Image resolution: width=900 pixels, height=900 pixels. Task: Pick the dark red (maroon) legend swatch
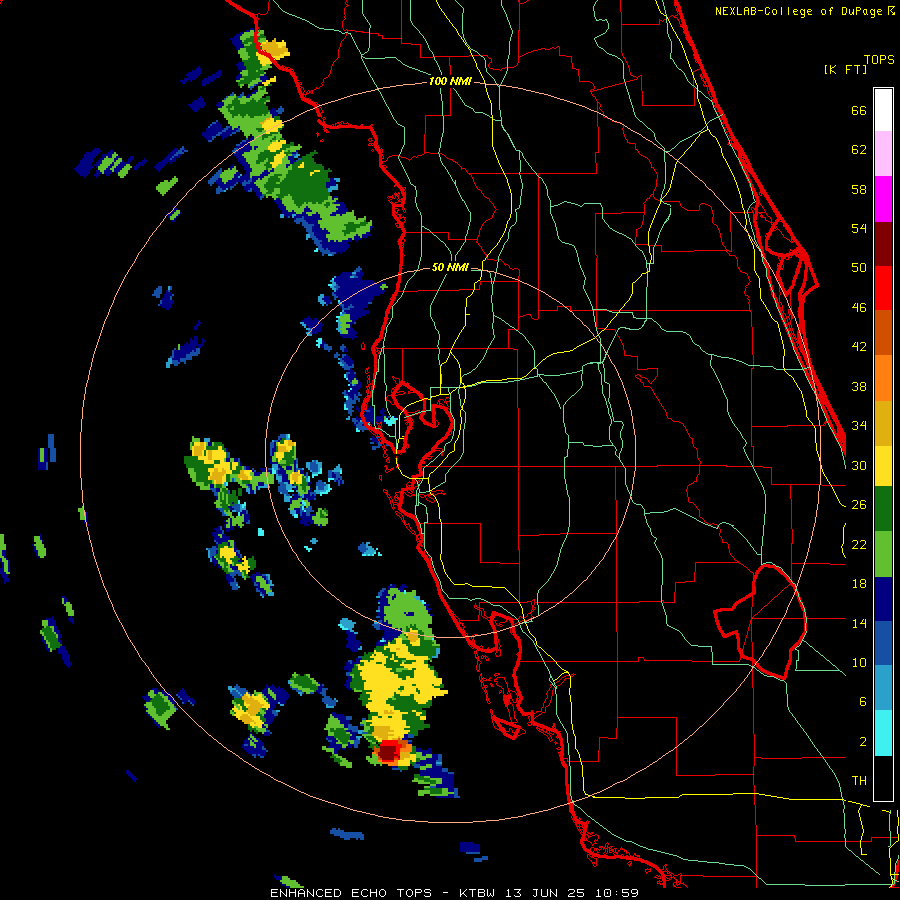click(x=883, y=244)
